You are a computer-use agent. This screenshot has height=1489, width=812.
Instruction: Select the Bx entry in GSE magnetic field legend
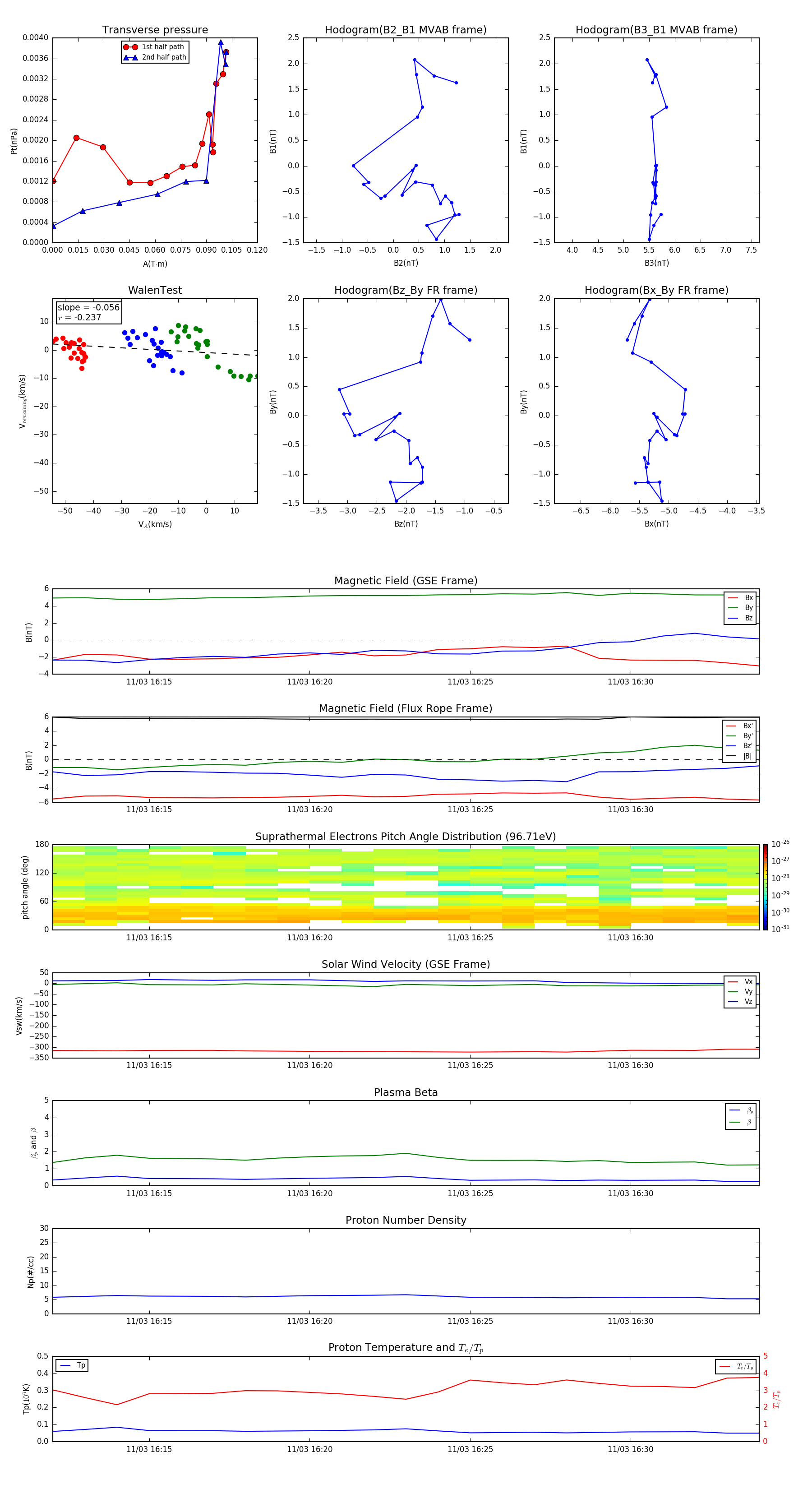pyautogui.click(x=740, y=598)
